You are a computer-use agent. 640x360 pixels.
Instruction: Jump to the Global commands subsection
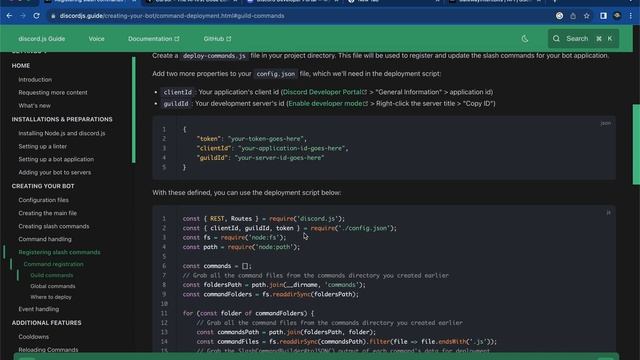click(53, 287)
